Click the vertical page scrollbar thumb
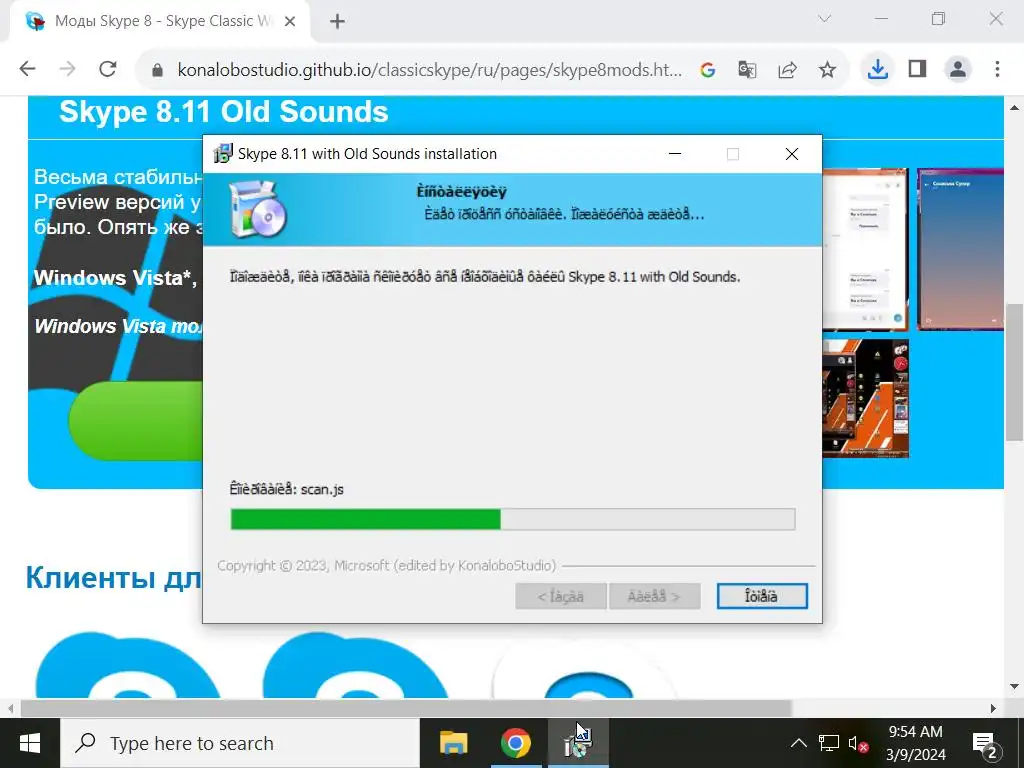The height and width of the screenshot is (768, 1024). pyautogui.click(x=1014, y=372)
